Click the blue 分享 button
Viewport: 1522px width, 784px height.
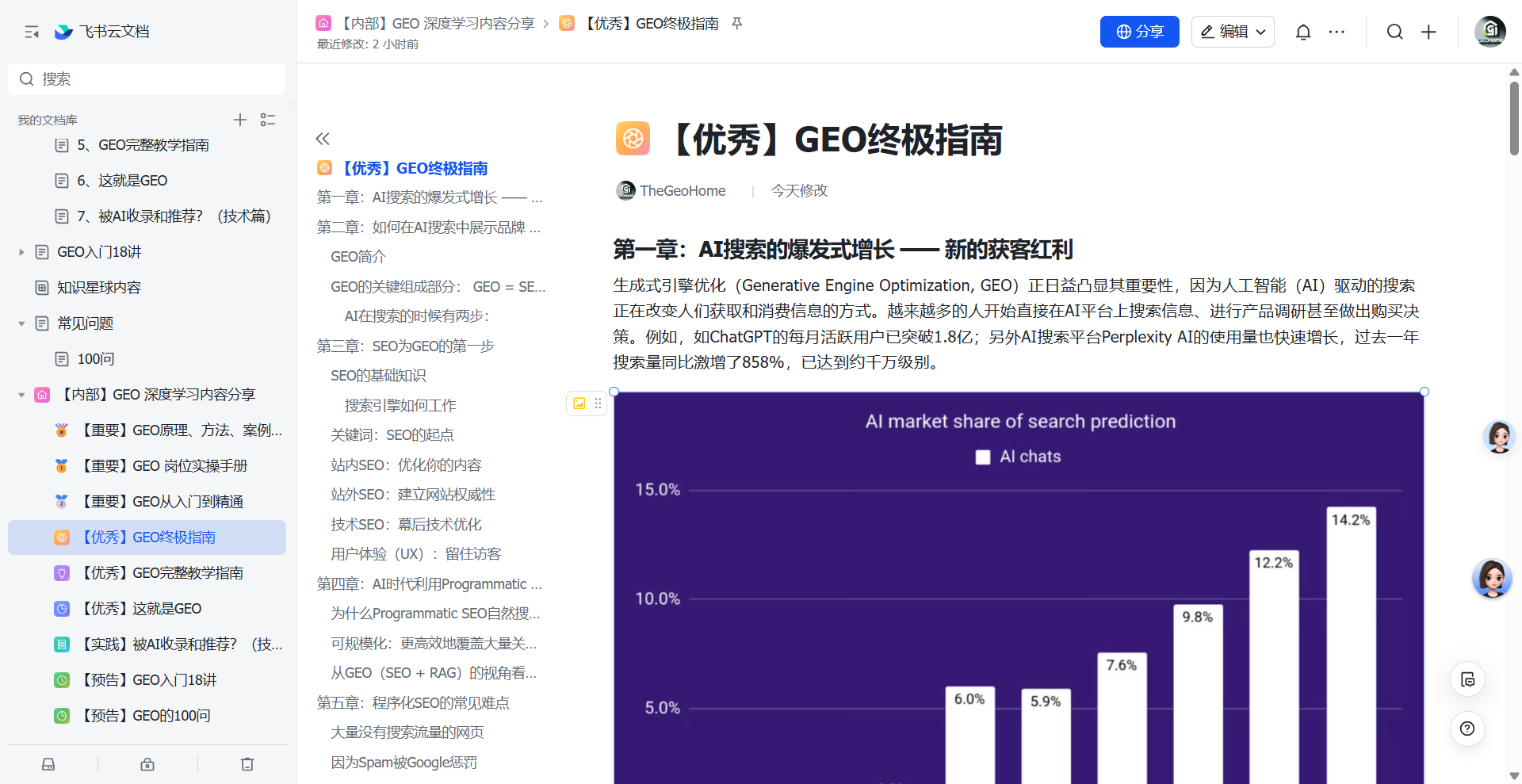click(x=1139, y=32)
